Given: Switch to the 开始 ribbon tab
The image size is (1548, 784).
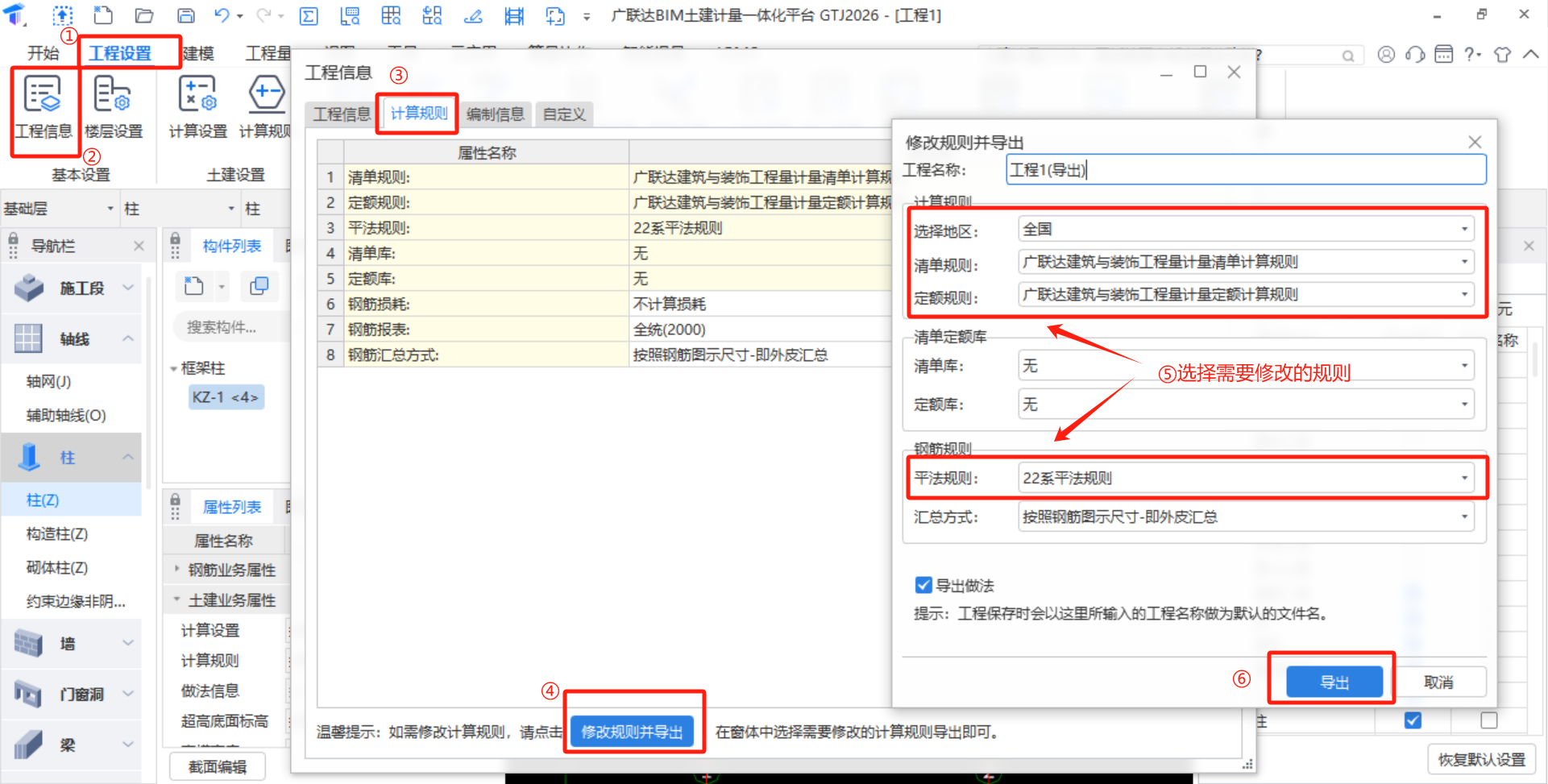Looking at the screenshot, I should [x=43, y=53].
